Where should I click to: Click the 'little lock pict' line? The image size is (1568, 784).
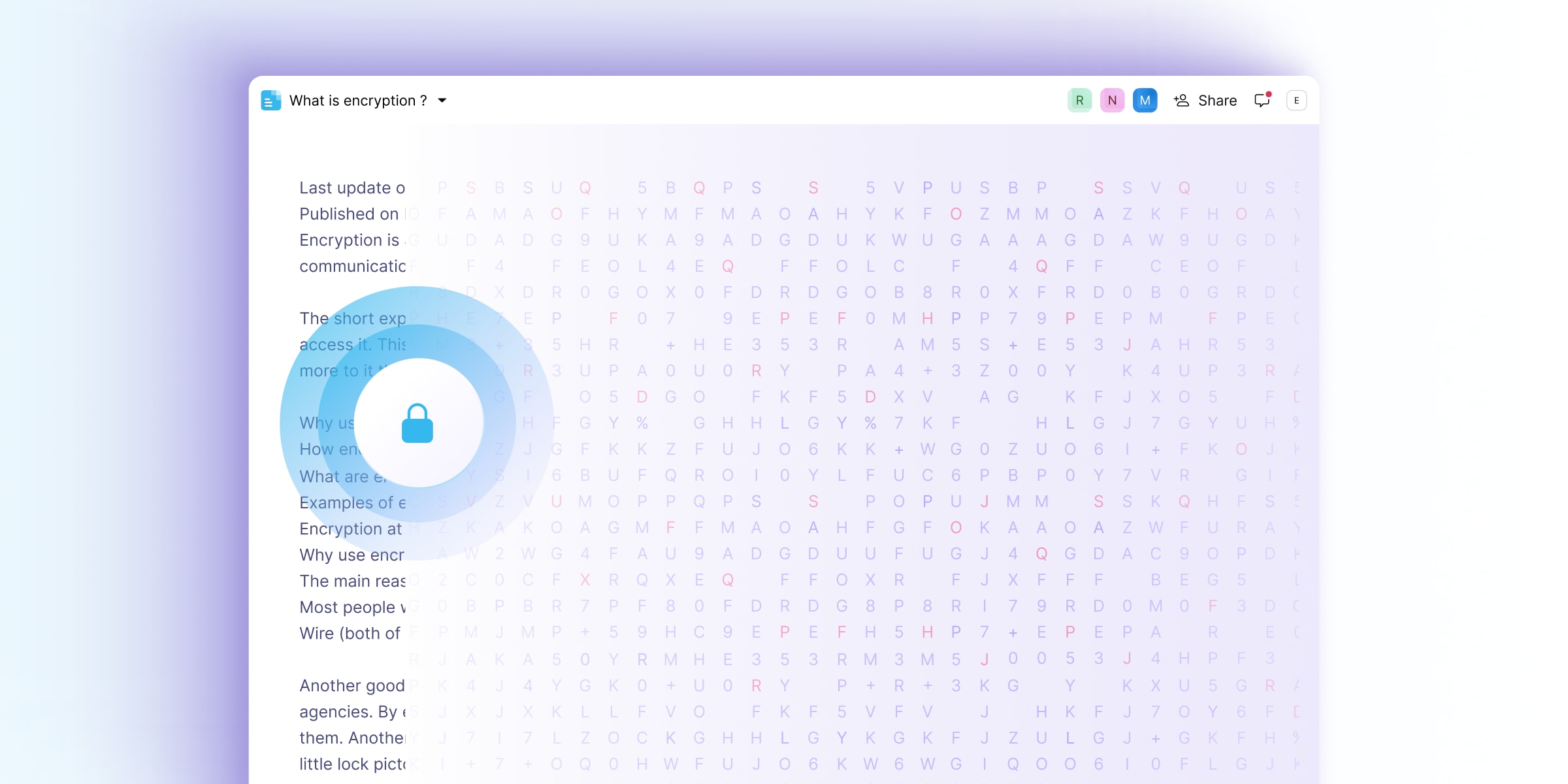[x=353, y=764]
